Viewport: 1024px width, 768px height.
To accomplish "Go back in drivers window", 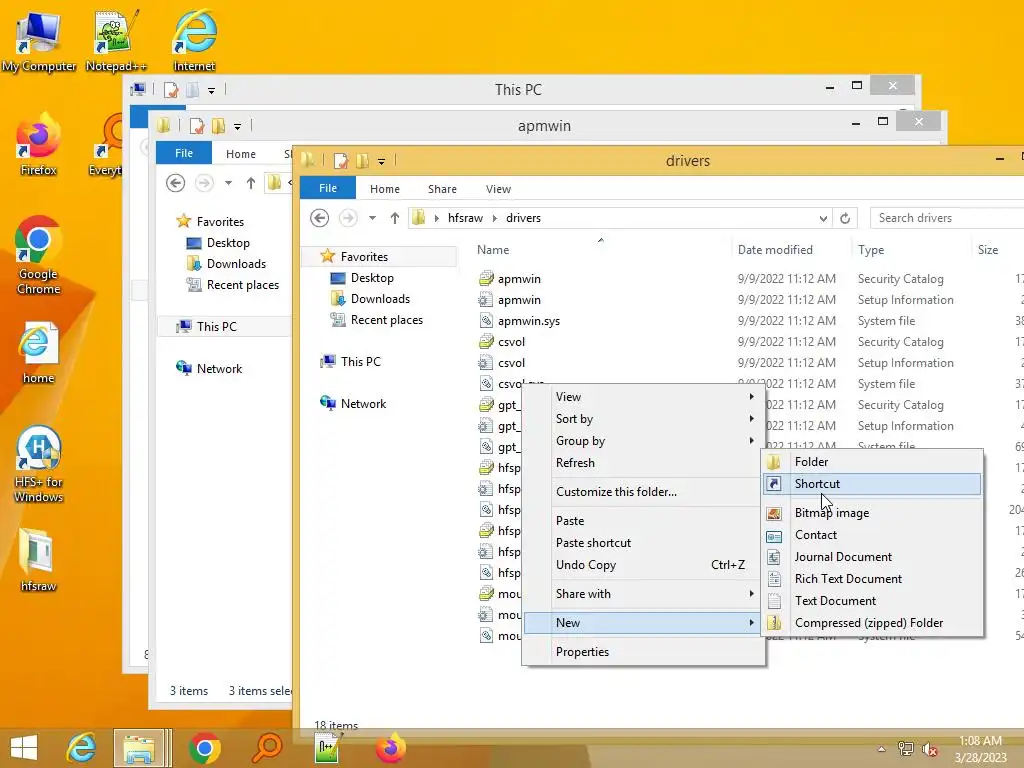I will click(319, 218).
